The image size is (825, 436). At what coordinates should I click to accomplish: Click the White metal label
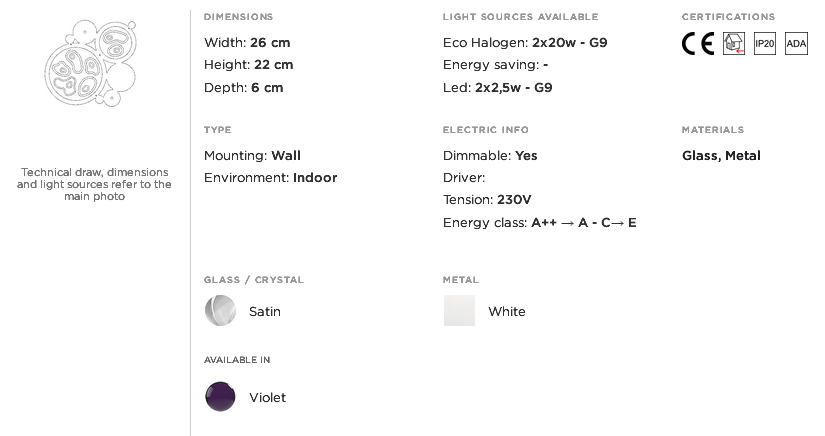[507, 311]
